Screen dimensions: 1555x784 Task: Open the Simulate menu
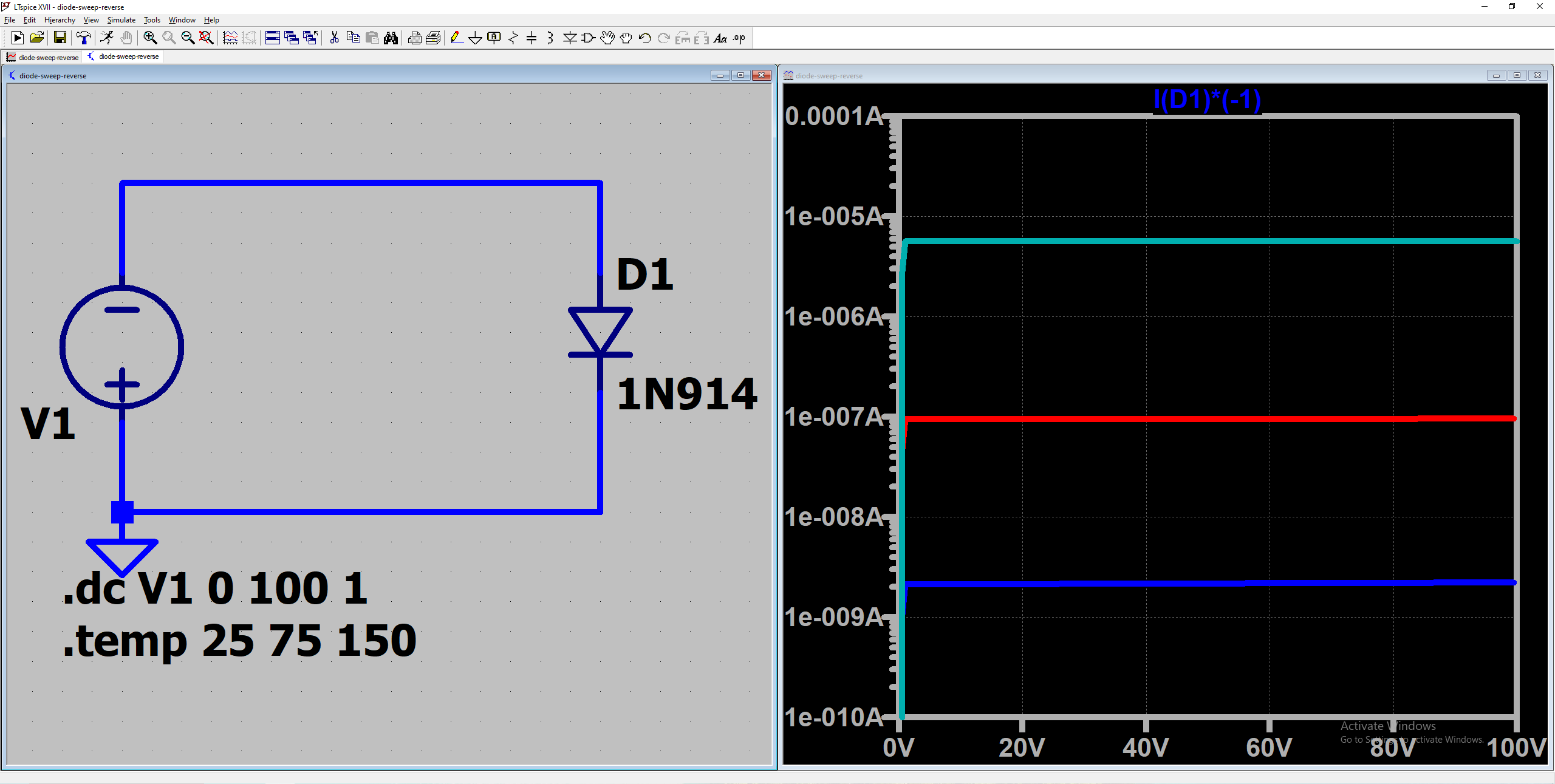(x=121, y=20)
